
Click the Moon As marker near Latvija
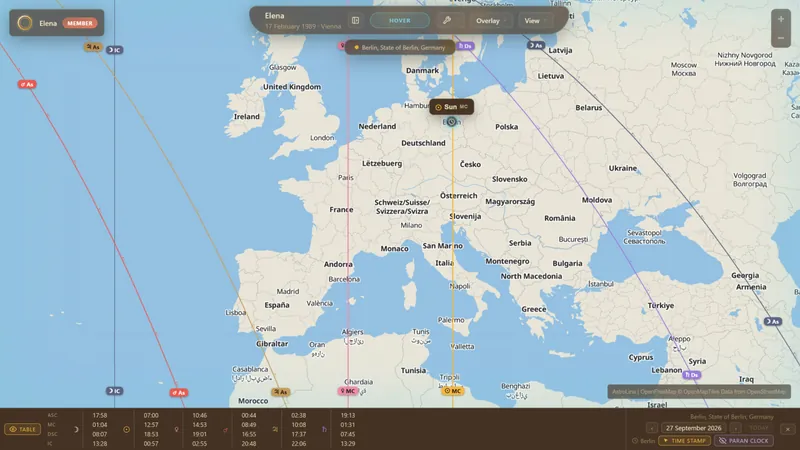point(536,45)
